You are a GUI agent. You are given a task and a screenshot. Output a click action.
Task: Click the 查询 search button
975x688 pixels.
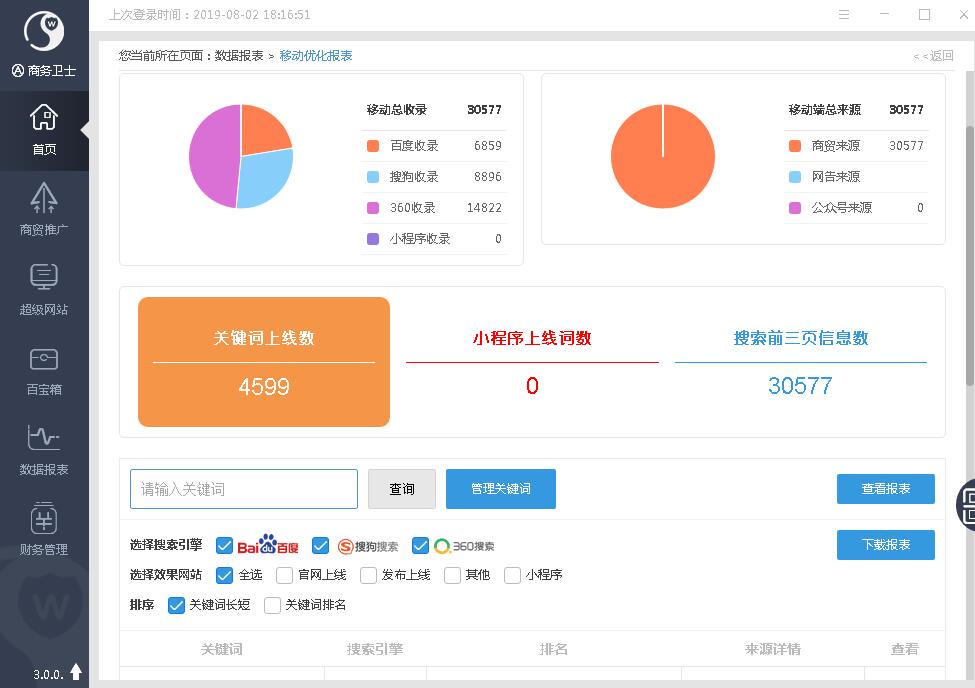(x=402, y=489)
